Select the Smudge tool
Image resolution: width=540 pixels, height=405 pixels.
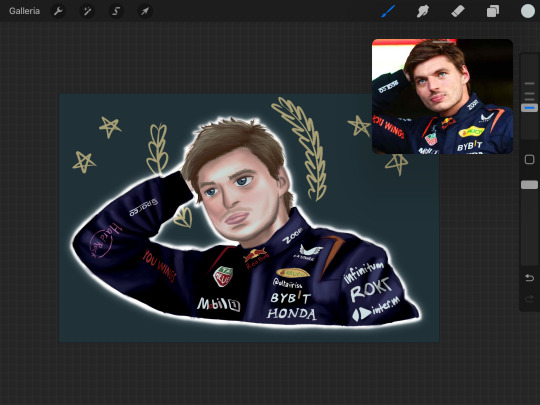pyautogui.click(x=423, y=11)
